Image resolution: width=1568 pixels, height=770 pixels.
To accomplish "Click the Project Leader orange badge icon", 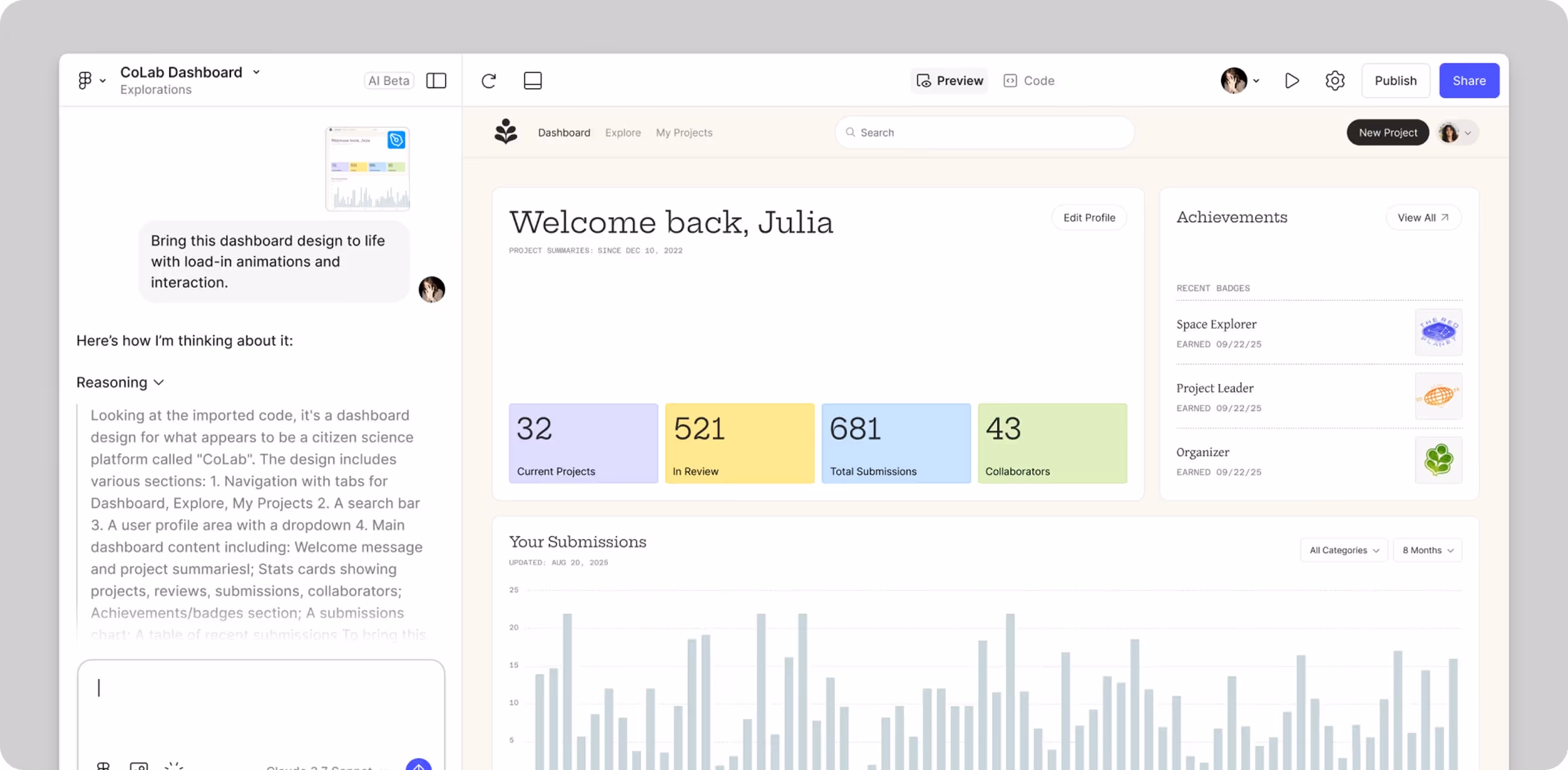I will pos(1438,396).
